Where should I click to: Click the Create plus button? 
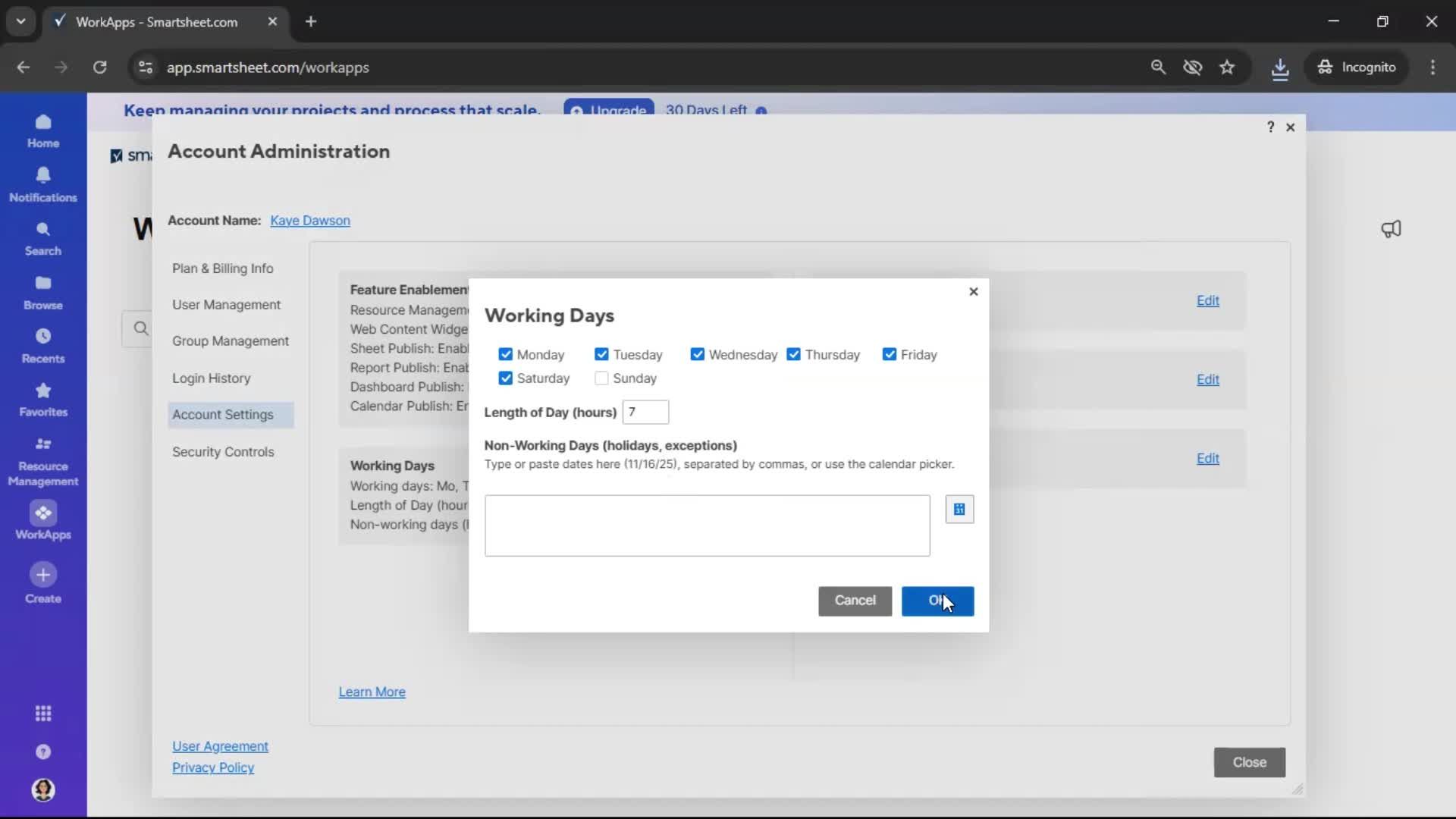click(43, 575)
